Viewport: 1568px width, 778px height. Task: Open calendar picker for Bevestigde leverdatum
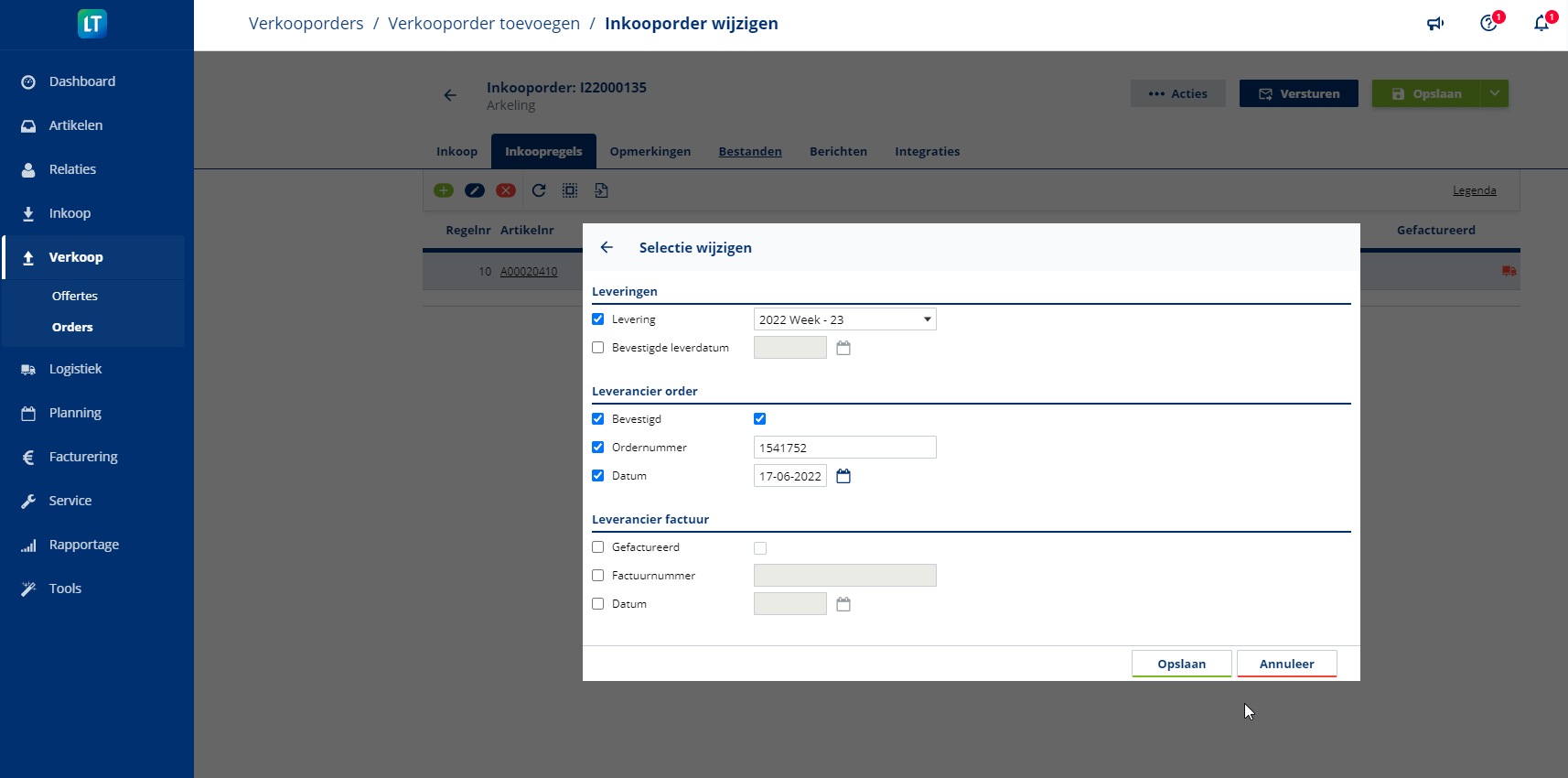[x=843, y=348]
